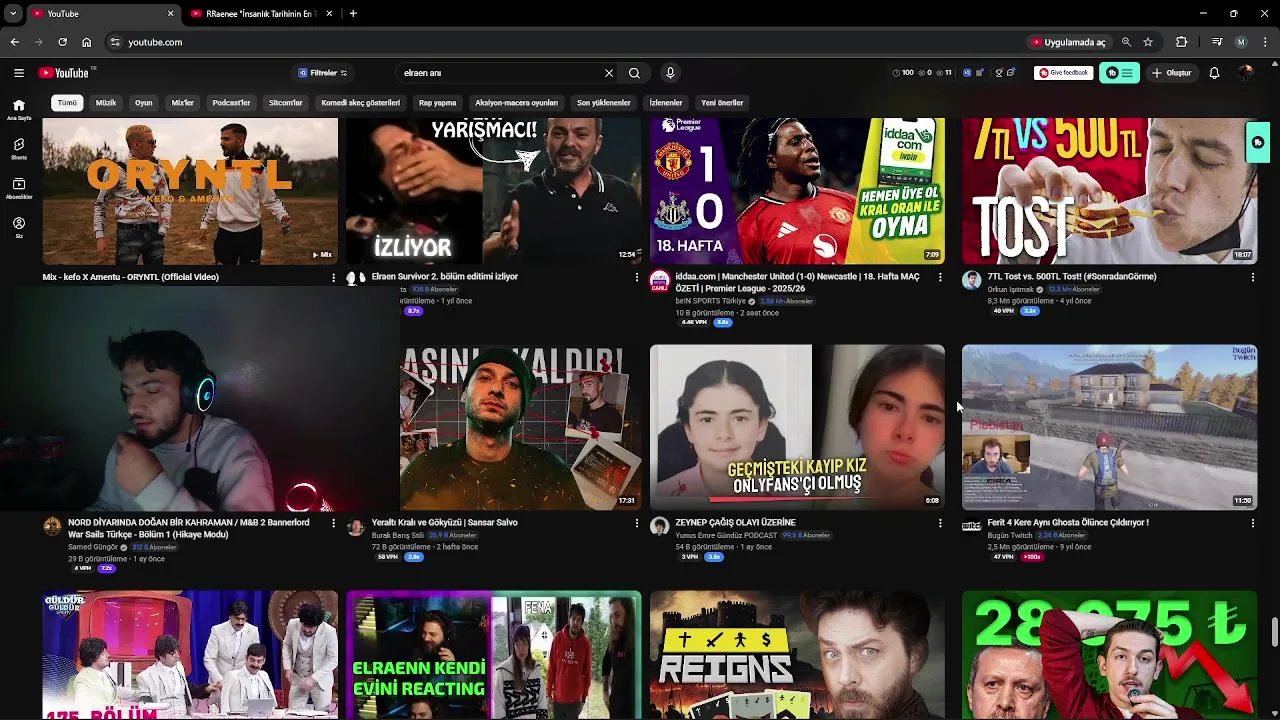Open the account avatar menu

(1245, 73)
